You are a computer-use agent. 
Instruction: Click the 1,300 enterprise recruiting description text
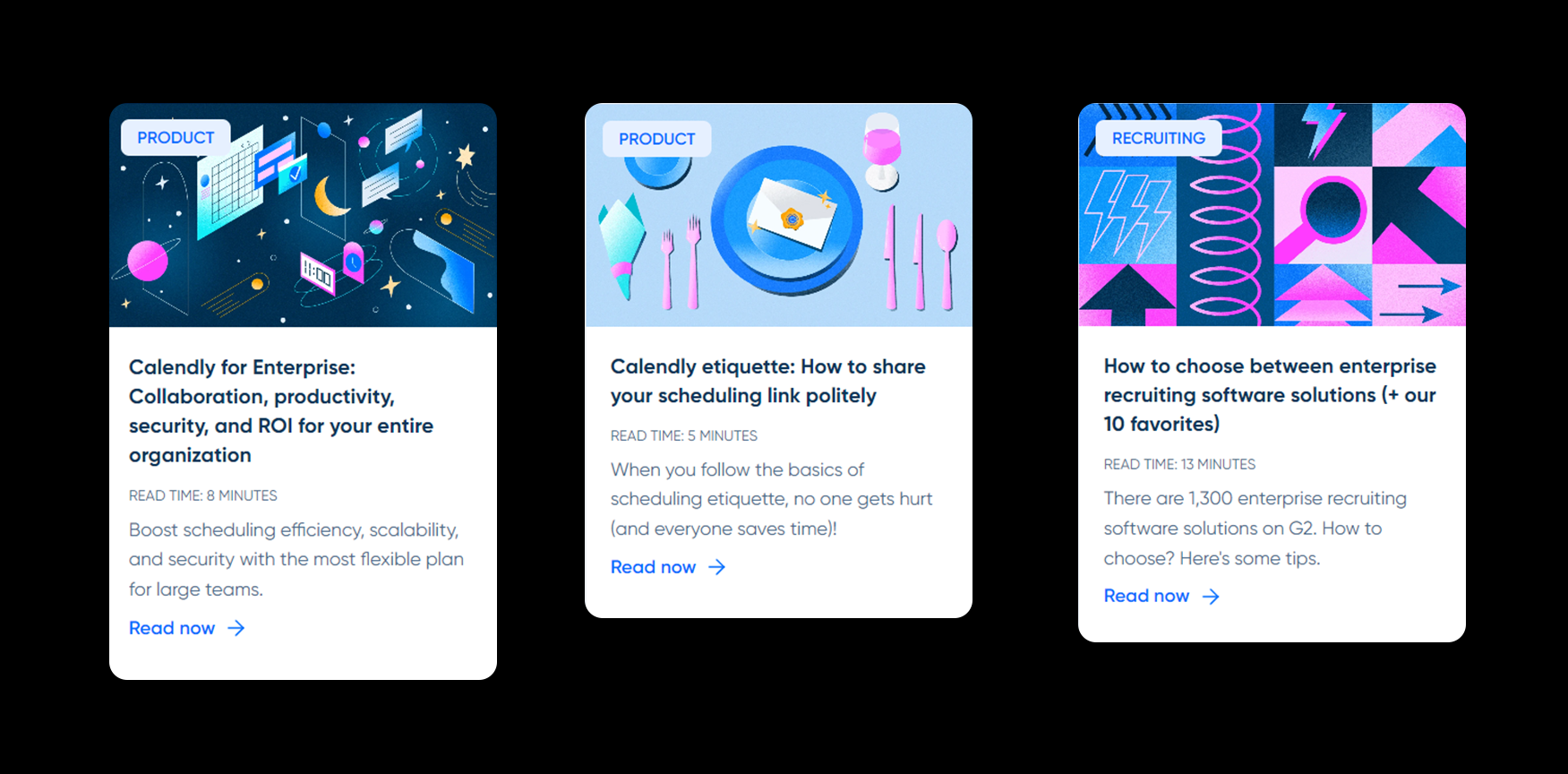pyautogui.click(x=1255, y=528)
